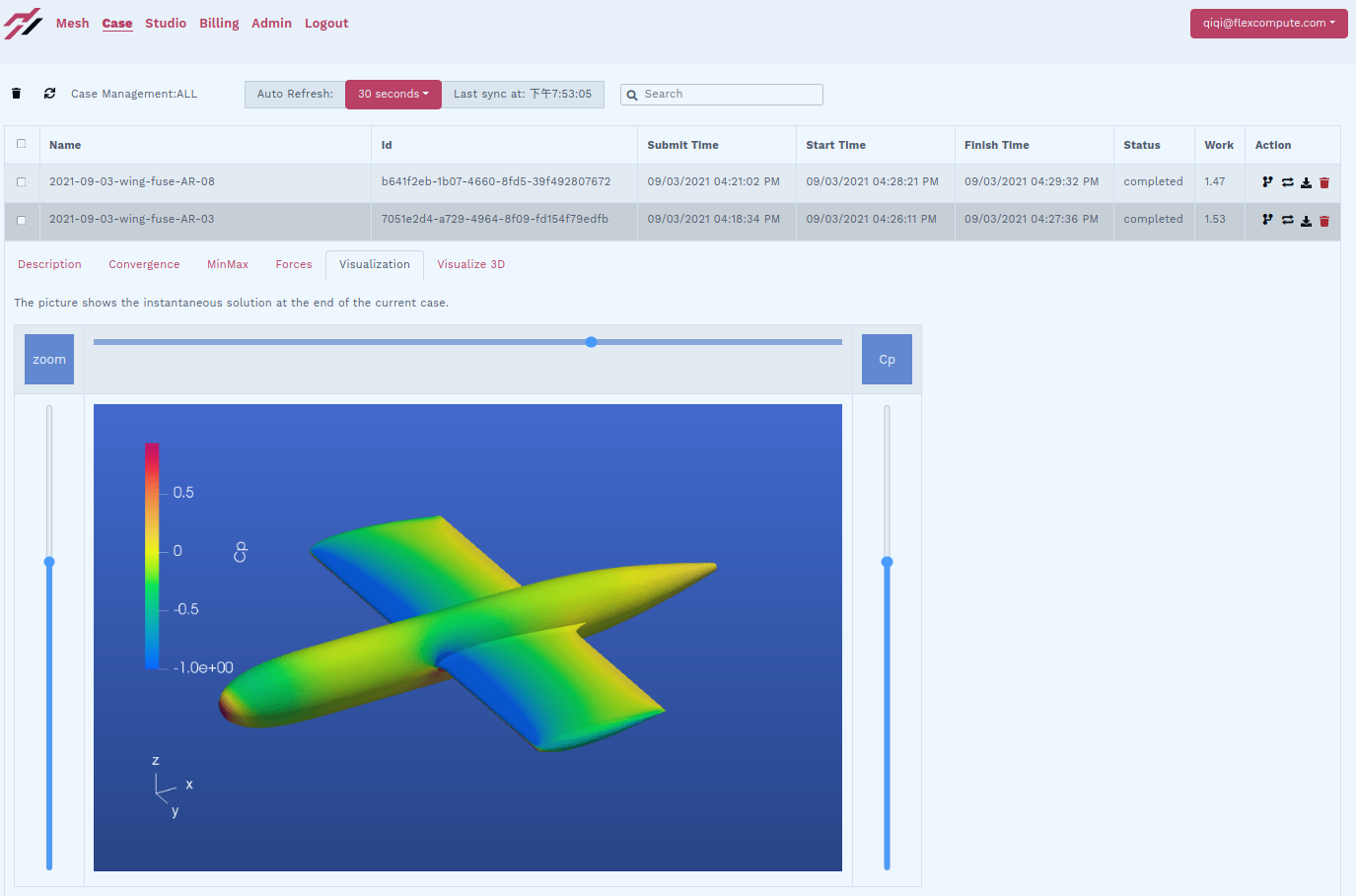
Task: Click the retweet-arrows icon for case AR-08
Action: [x=1287, y=182]
